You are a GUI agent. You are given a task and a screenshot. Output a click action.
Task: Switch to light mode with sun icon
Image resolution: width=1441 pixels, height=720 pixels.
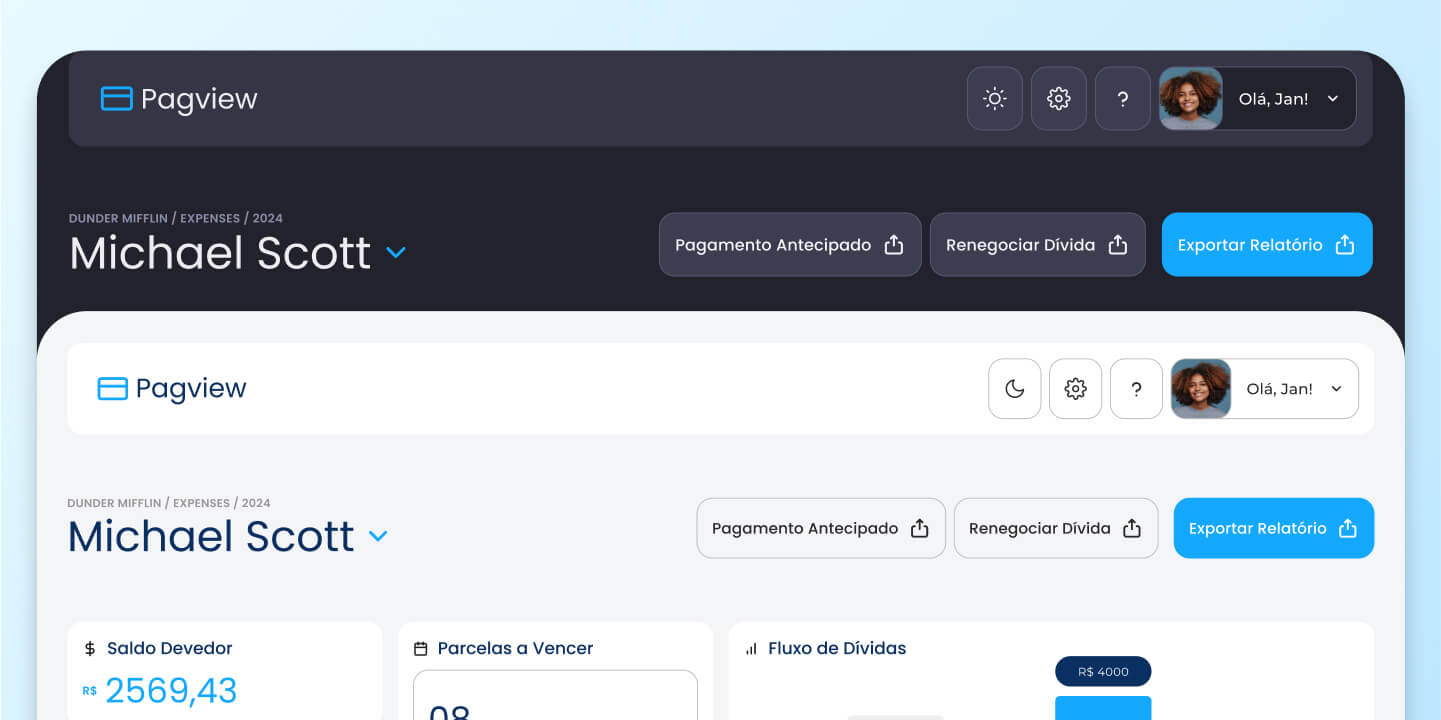tap(994, 98)
